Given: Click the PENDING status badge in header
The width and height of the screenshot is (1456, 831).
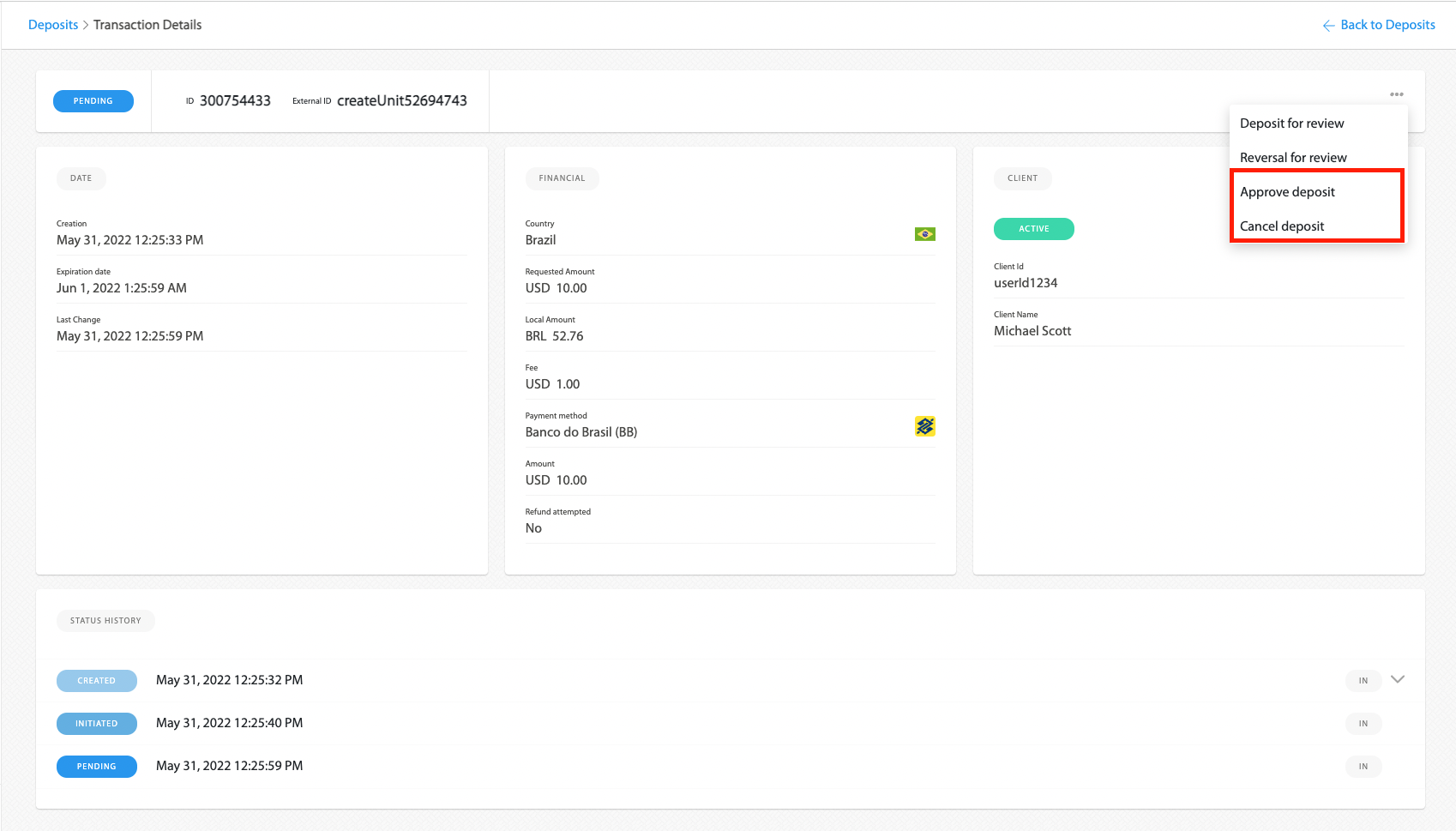Looking at the screenshot, I should tap(93, 101).
